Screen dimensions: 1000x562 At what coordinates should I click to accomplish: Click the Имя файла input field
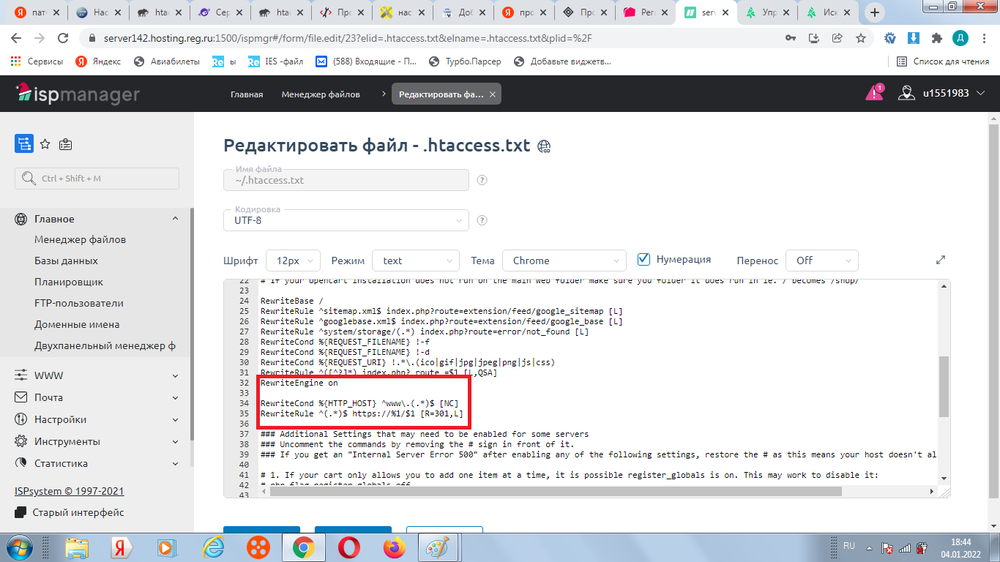point(346,180)
